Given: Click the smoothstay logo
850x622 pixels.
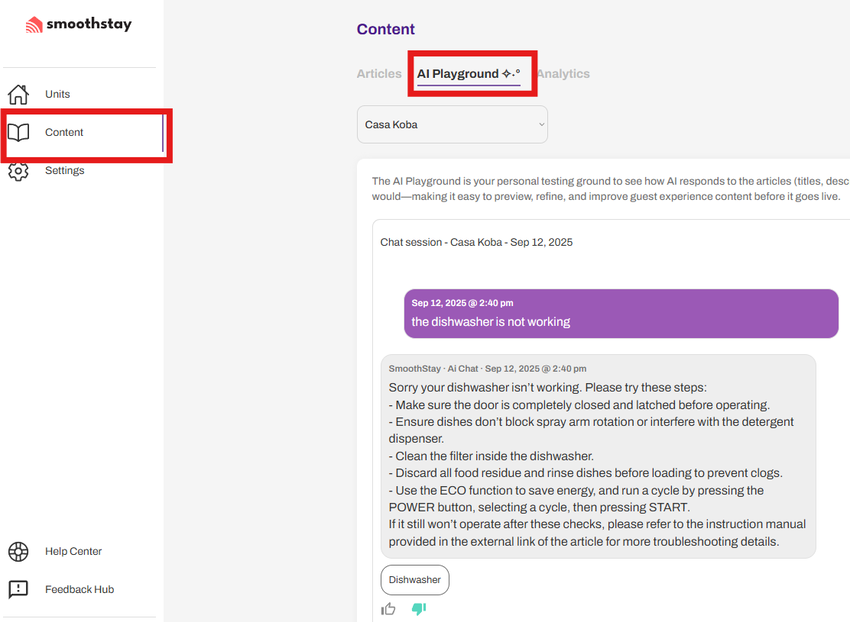Looking at the screenshot, I should [79, 24].
